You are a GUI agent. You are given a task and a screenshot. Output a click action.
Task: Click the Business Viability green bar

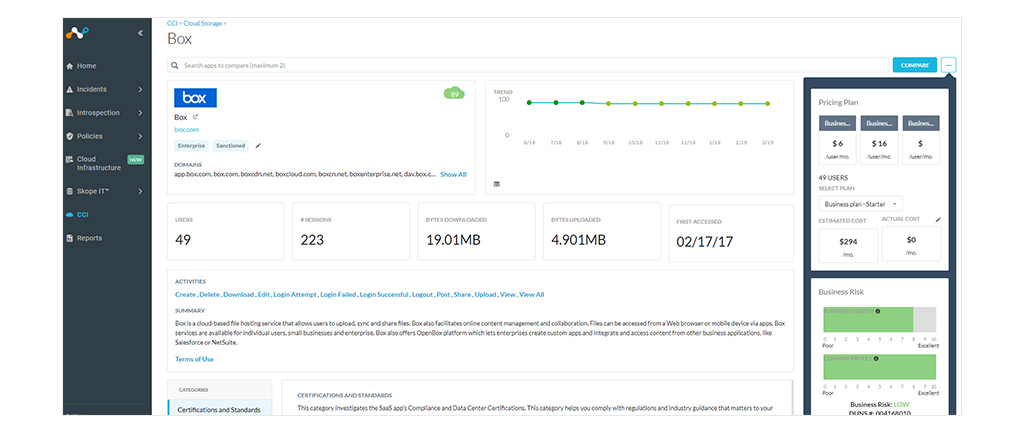tap(868, 320)
